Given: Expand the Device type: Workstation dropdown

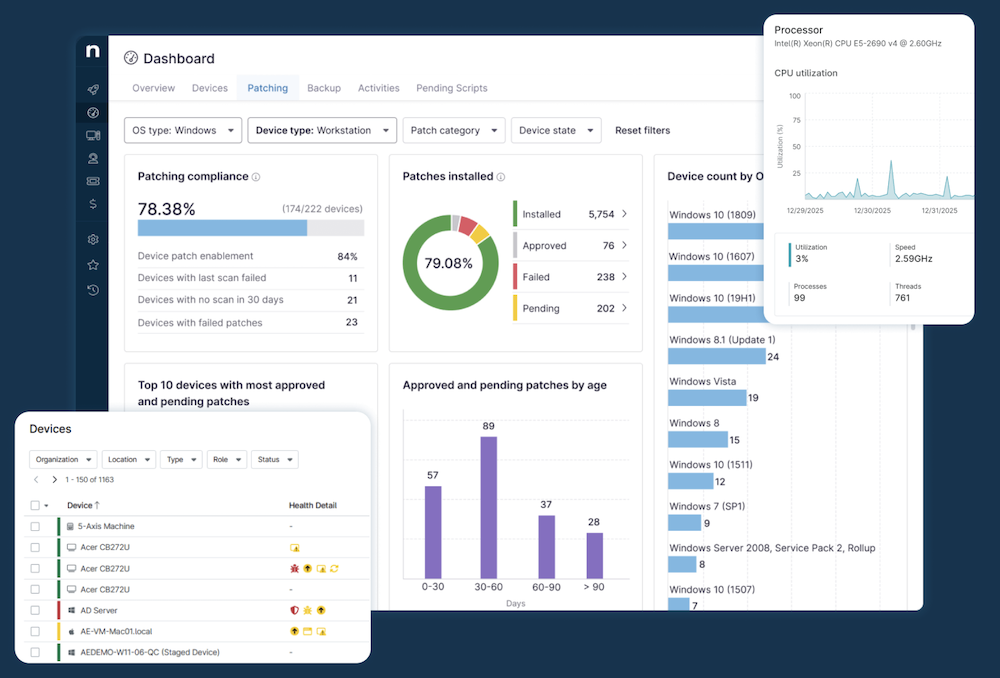Looking at the screenshot, I should (x=322, y=130).
